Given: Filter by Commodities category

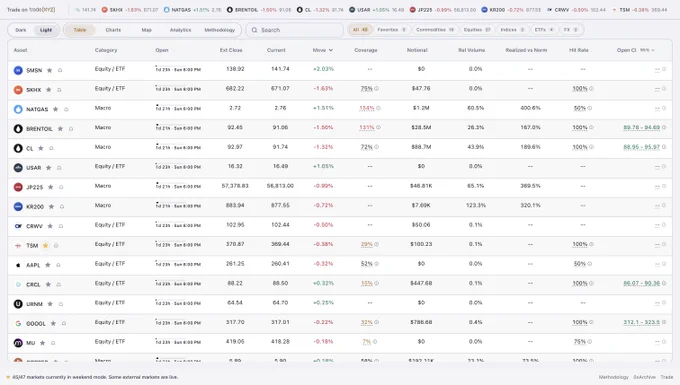Looking at the screenshot, I should coord(435,30).
